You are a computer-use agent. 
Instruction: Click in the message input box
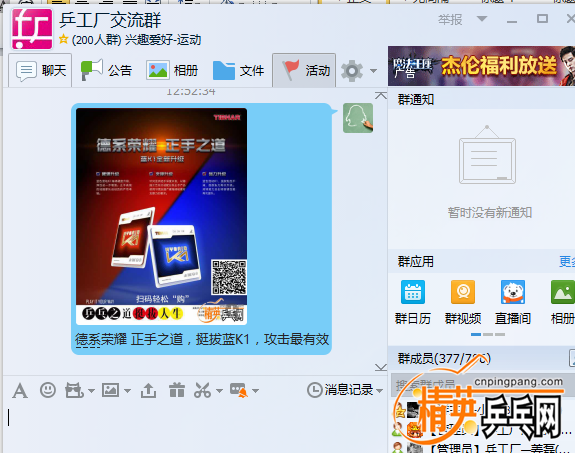click(x=194, y=427)
